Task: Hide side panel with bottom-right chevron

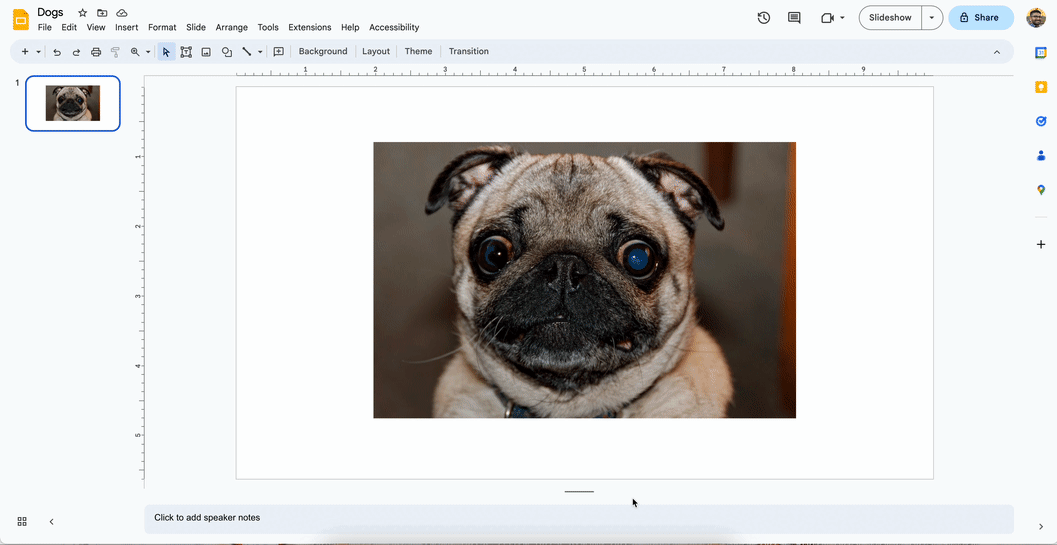Action: [x=1041, y=526]
